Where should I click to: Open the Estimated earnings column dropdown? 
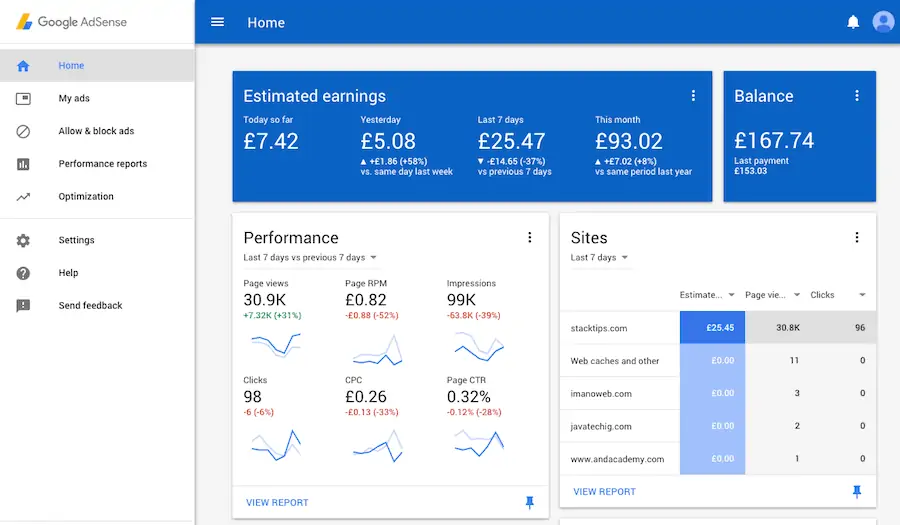click(731, 295)
